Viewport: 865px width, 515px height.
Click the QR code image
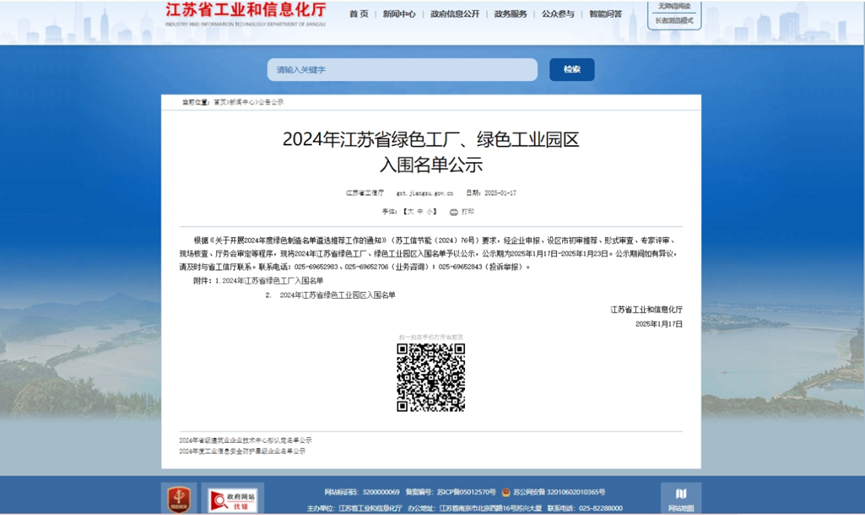click(431, 378)
